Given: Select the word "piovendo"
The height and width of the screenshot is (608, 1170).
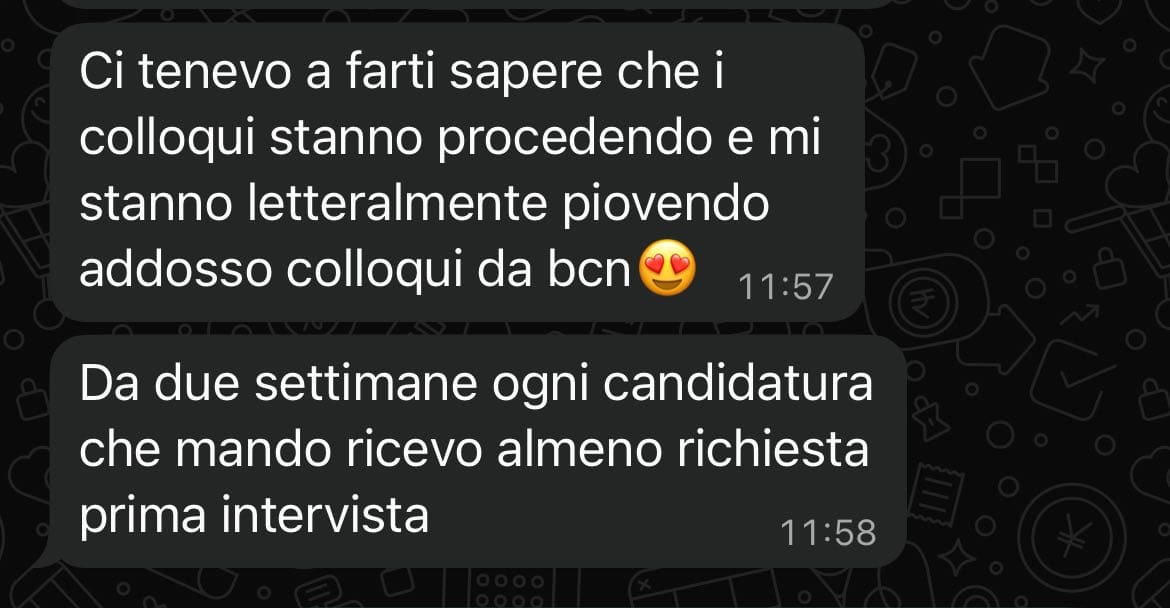Looking at the screenshot, I should [x=666, y=205].
